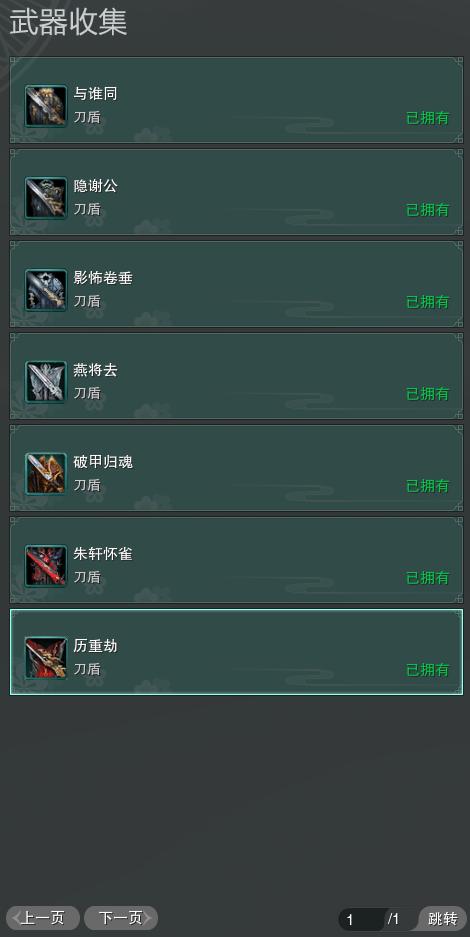Go to next page with 下一页
Viewport: 470px width, 937px height.
tap(121, 918)
